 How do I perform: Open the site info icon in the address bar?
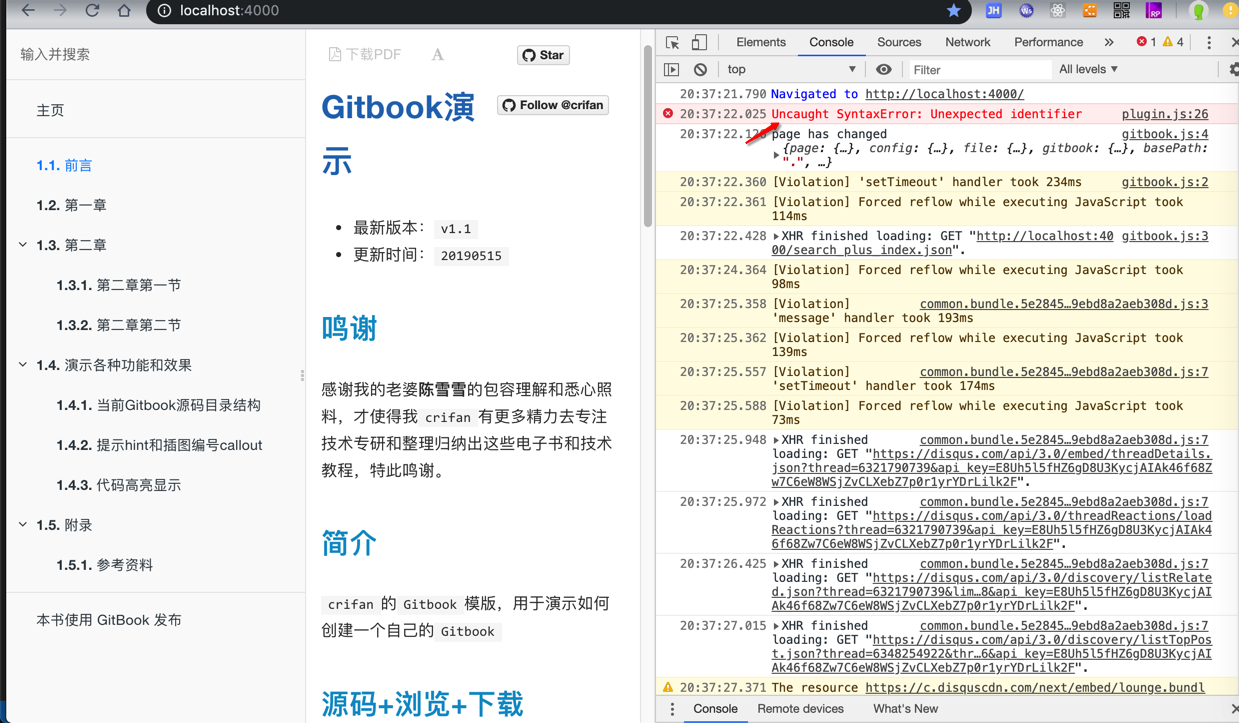pos(164,11)
